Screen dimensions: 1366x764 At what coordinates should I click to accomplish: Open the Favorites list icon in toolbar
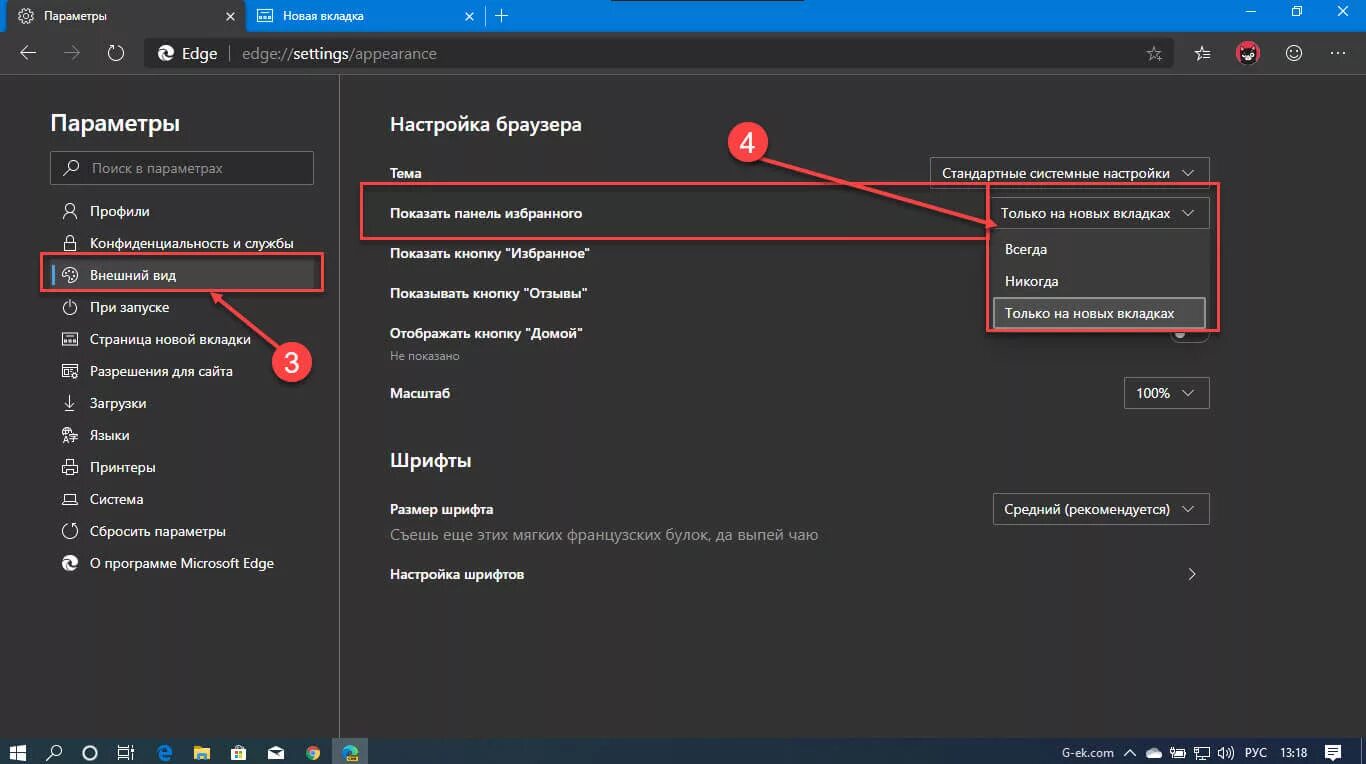(x=1203, y=54)
